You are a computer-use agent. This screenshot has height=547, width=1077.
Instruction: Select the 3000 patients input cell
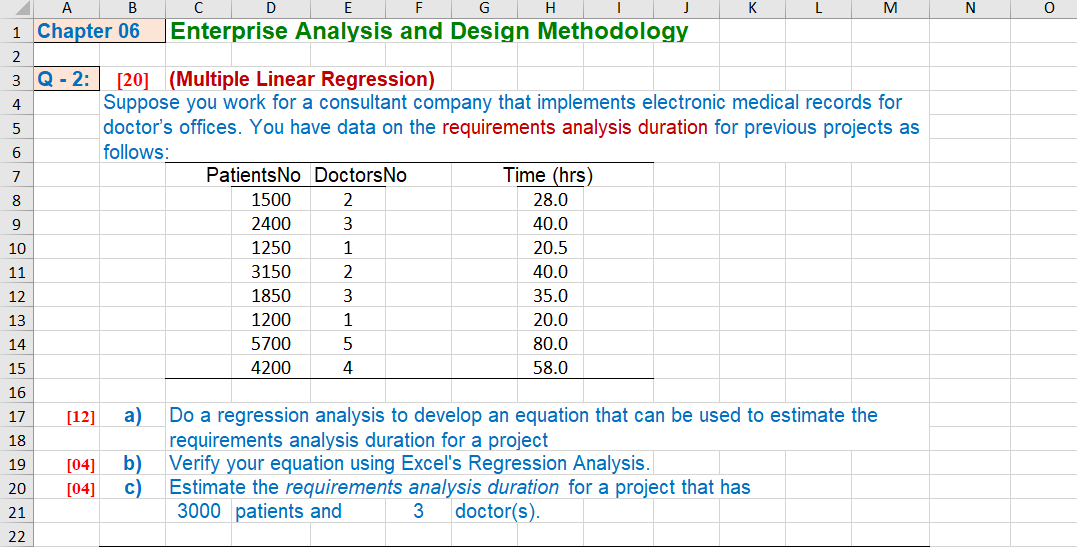pyautogui.click(x=199, y=512)
